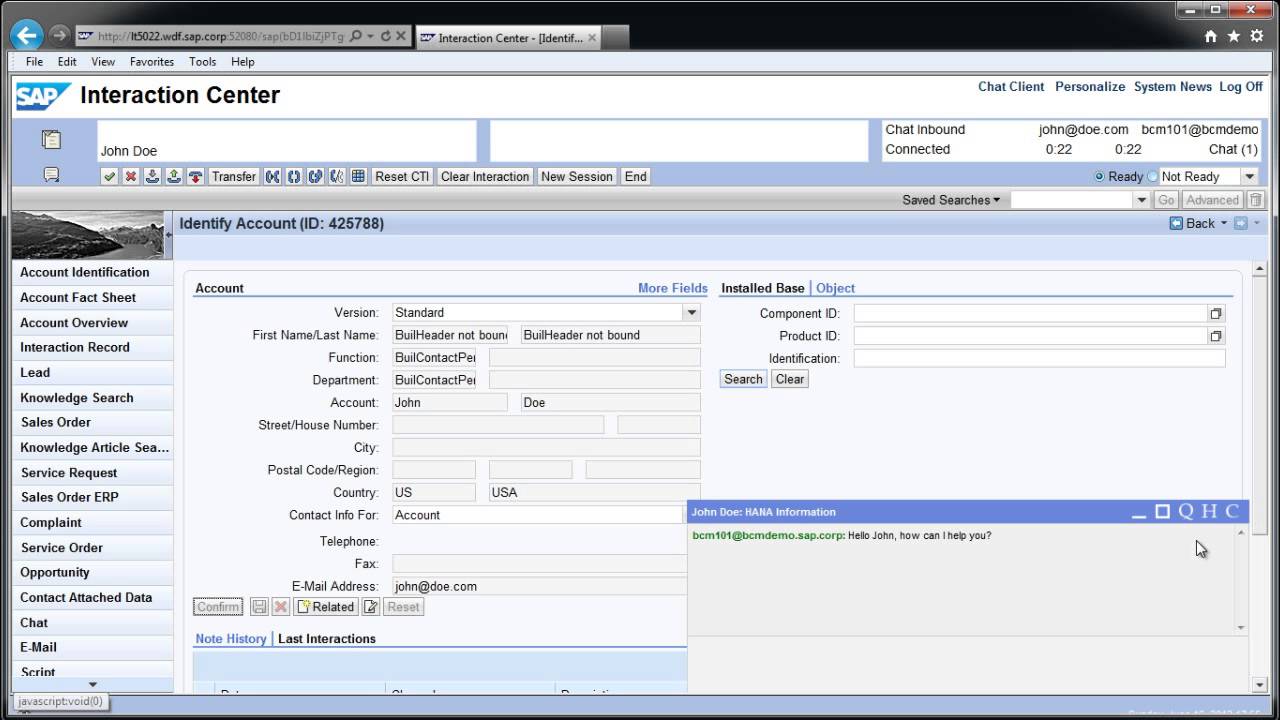Click into the City input field

[546, 447]
